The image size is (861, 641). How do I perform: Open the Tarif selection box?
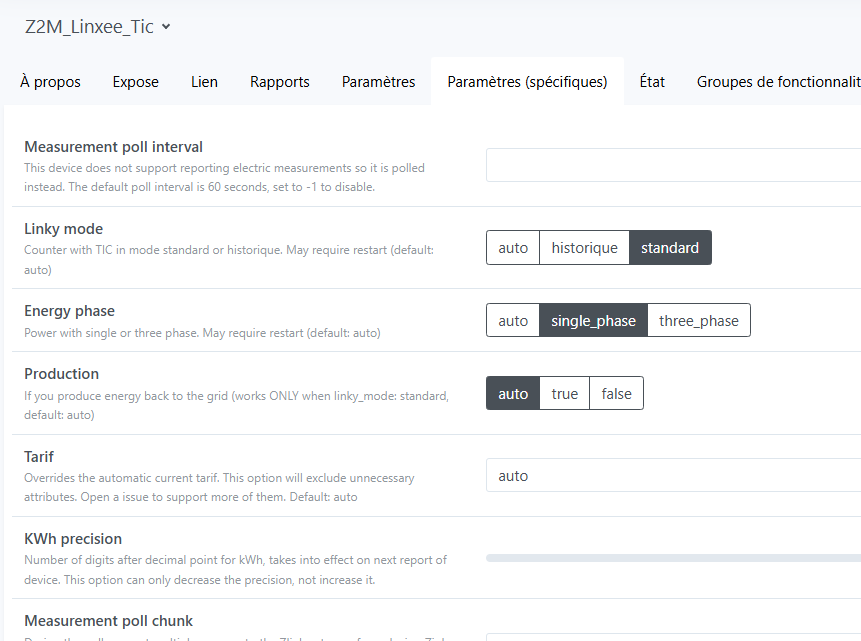tap(672, 476)
